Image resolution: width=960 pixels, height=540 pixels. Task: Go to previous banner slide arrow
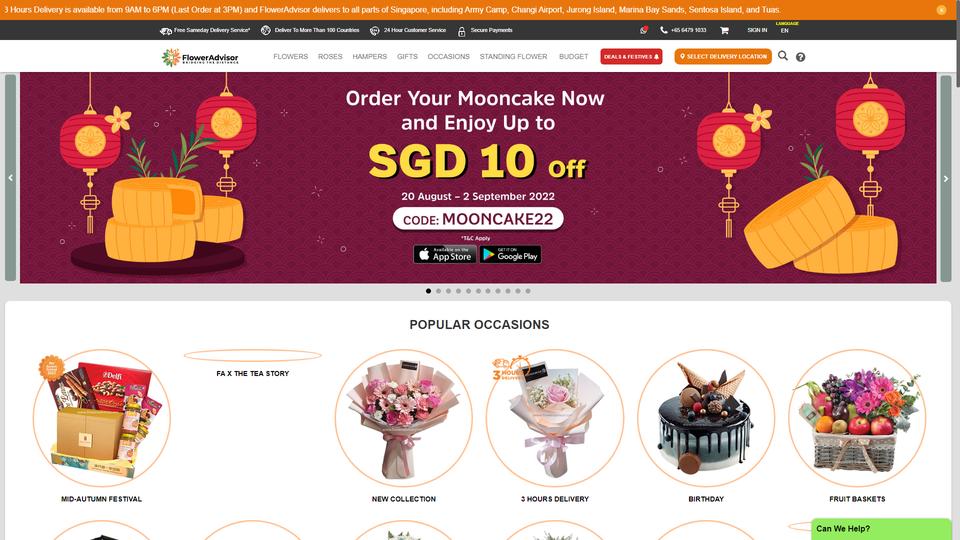10,178
